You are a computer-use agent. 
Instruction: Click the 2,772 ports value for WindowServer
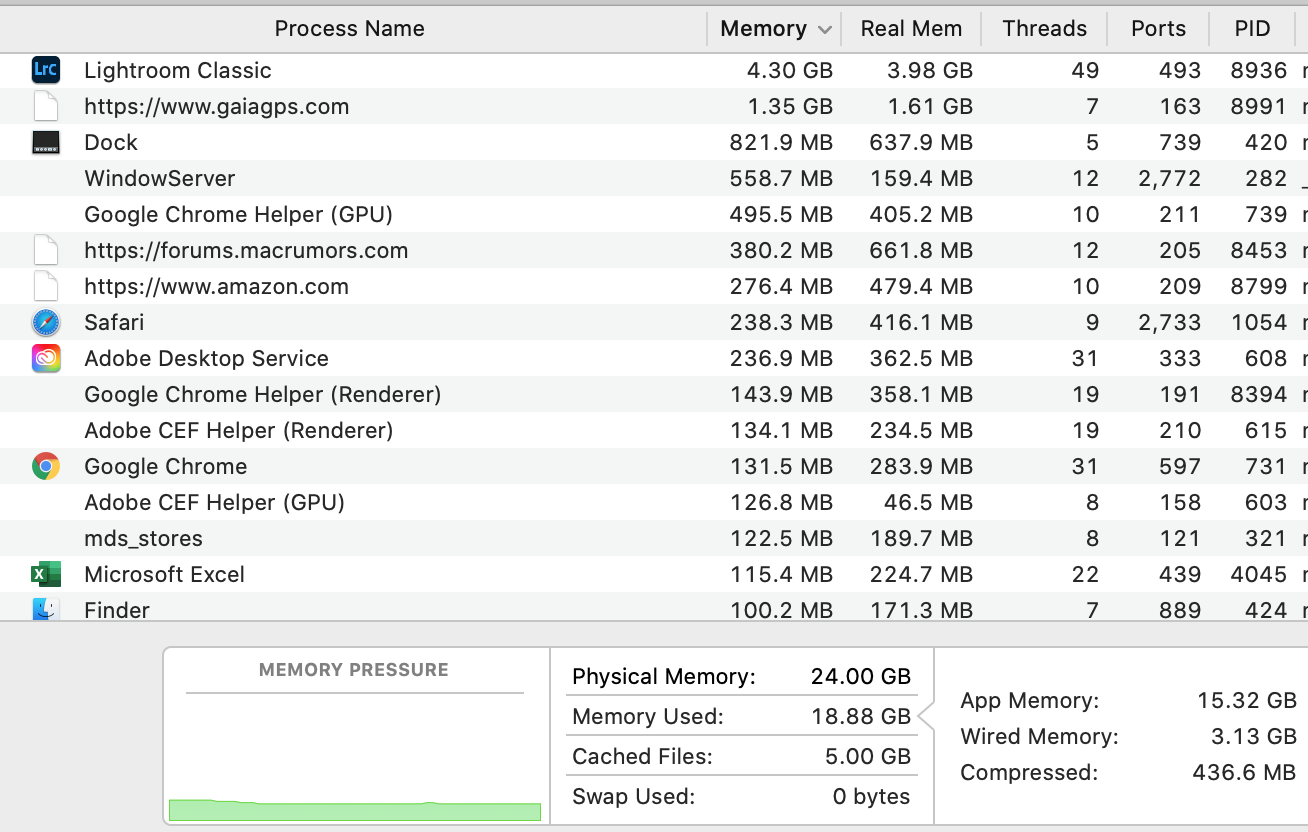pos(1170,178)
